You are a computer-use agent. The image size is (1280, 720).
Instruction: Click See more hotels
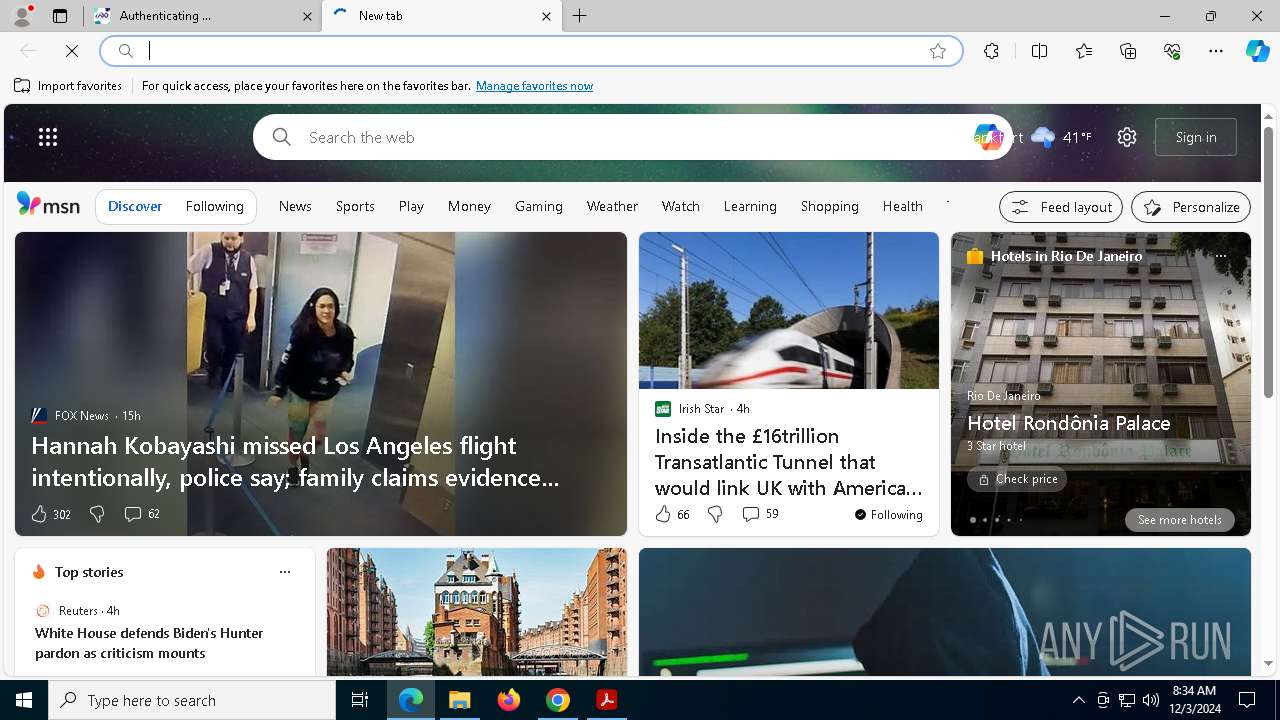click(1179, 520)
